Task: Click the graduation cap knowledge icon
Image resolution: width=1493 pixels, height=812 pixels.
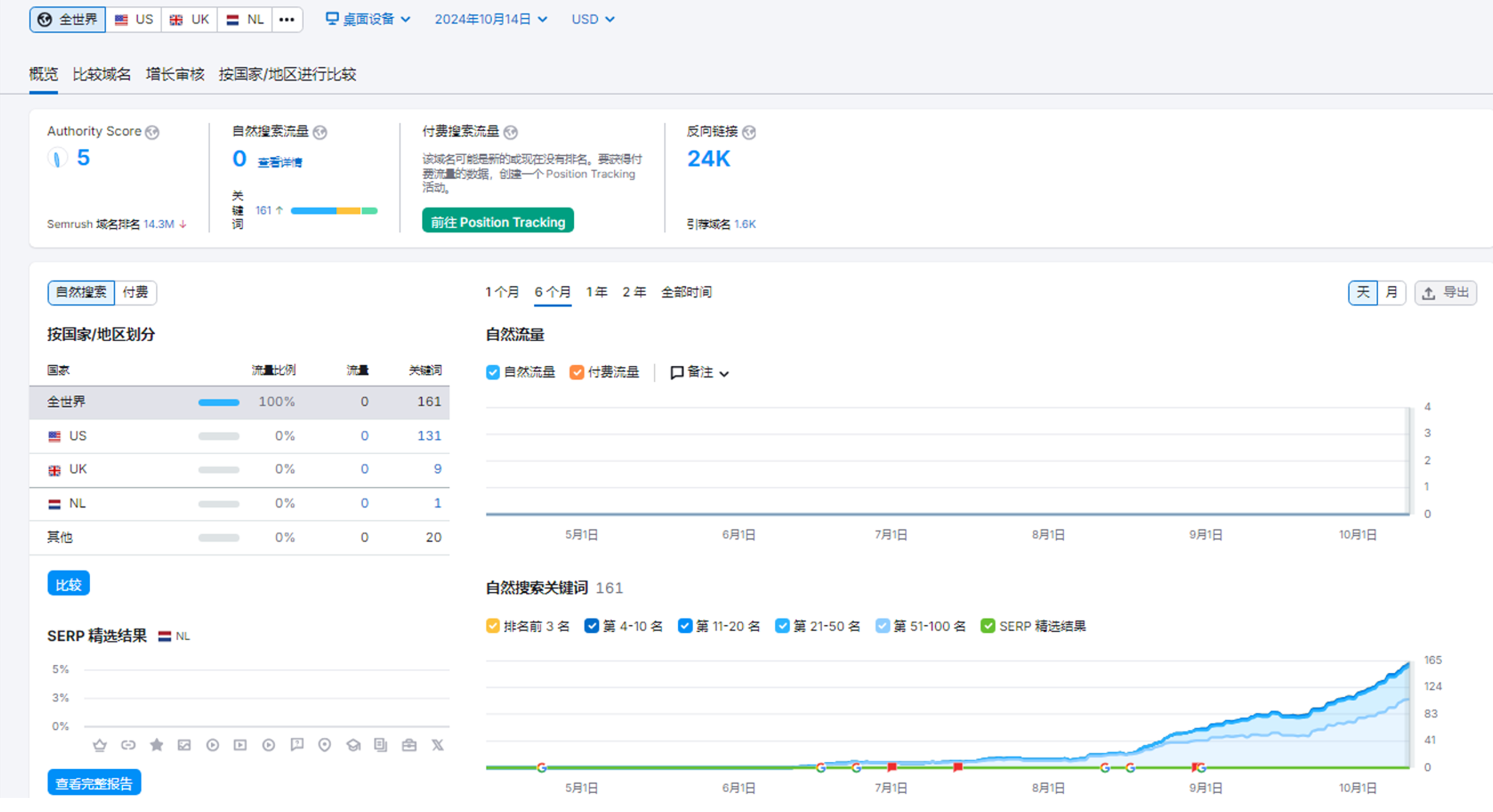Action: (353, 745)
